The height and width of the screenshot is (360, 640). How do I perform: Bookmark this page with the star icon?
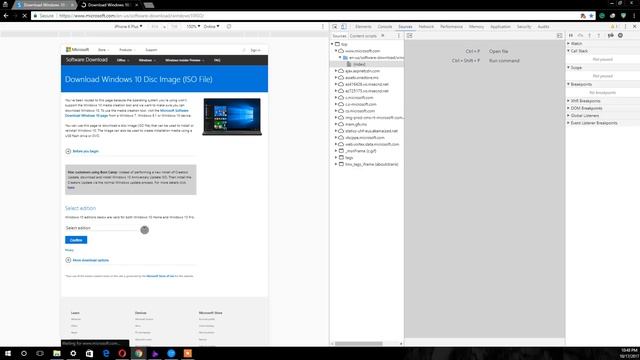[591, 16]
